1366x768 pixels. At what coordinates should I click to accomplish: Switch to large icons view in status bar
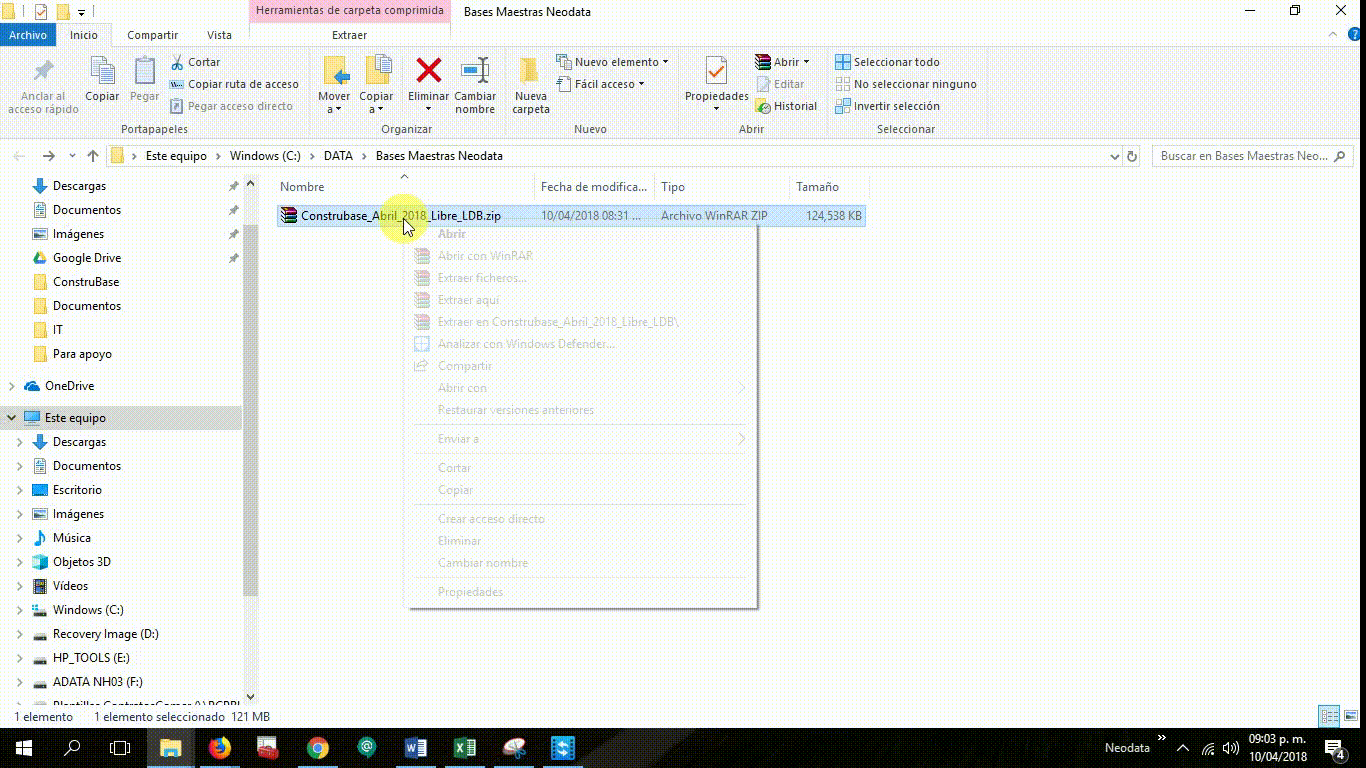1350,716
